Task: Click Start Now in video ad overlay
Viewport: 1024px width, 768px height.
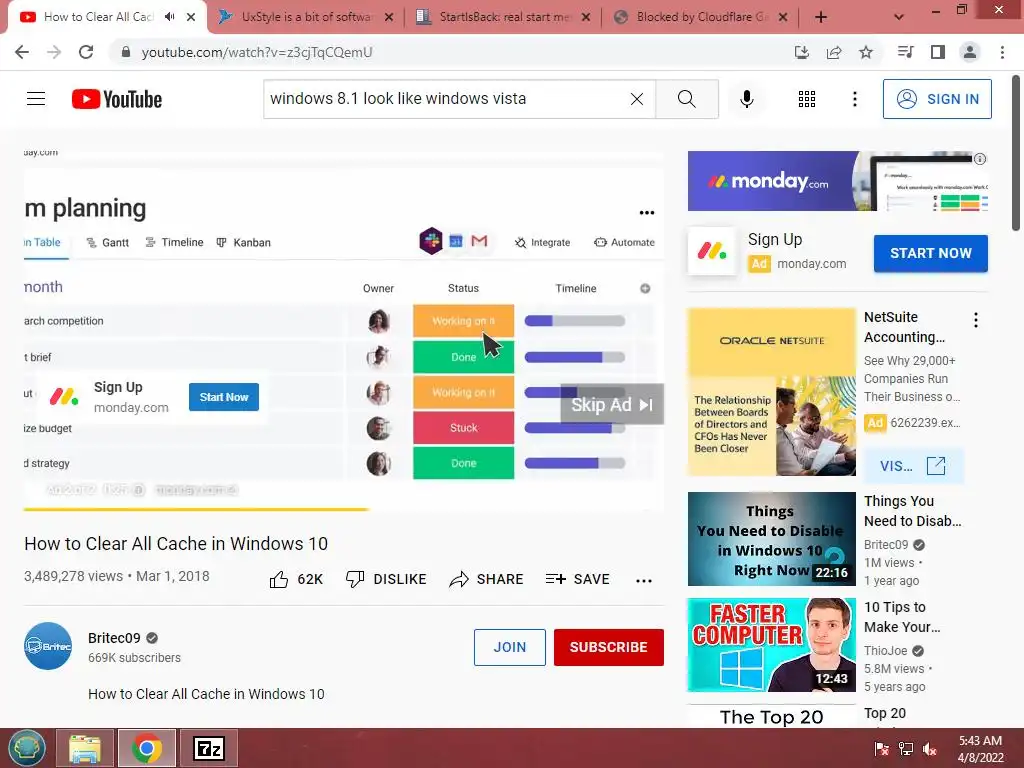Action: point(224,397)
